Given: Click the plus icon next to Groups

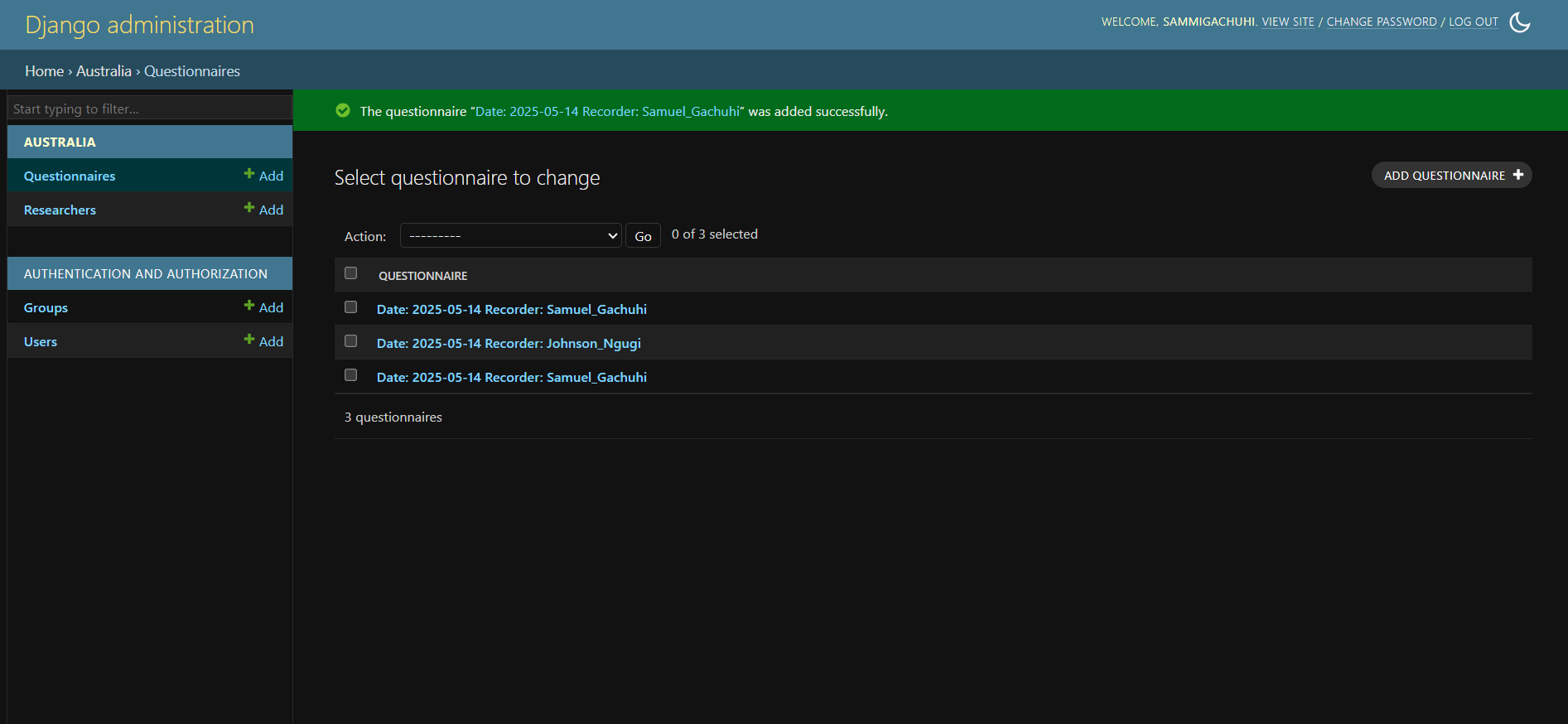Looking at the screenshot, I should tap(249, 306).
